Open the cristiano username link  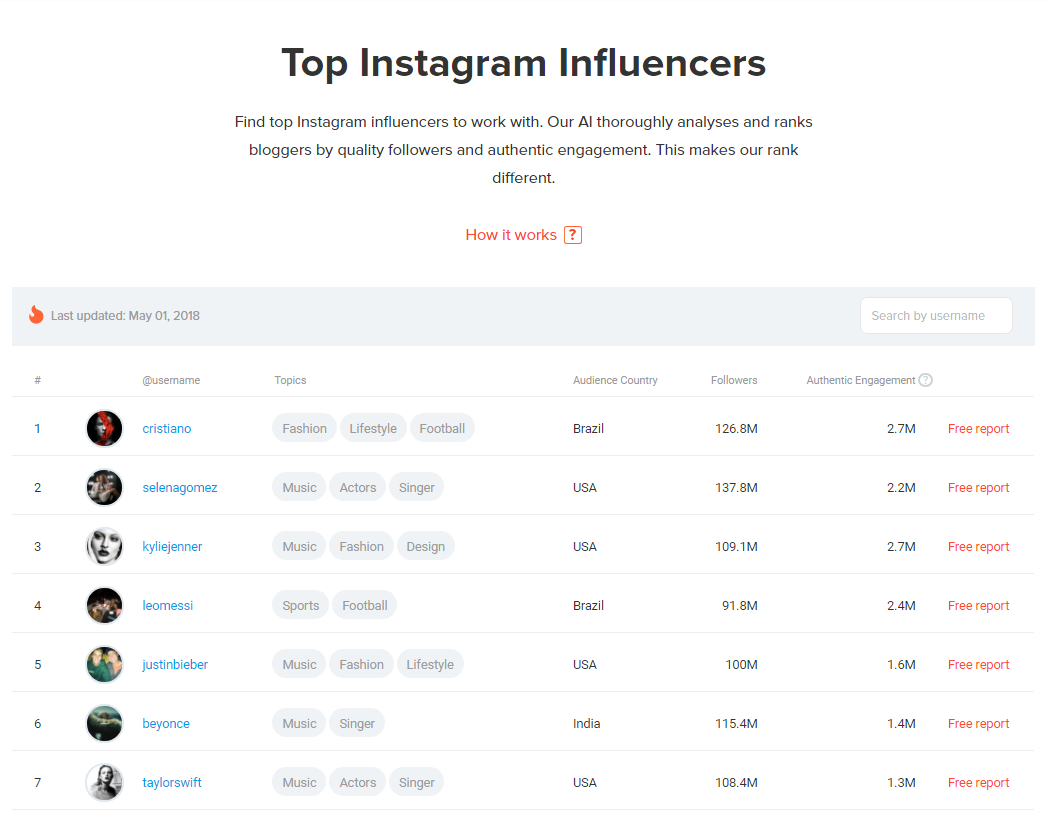coord(167,428)
